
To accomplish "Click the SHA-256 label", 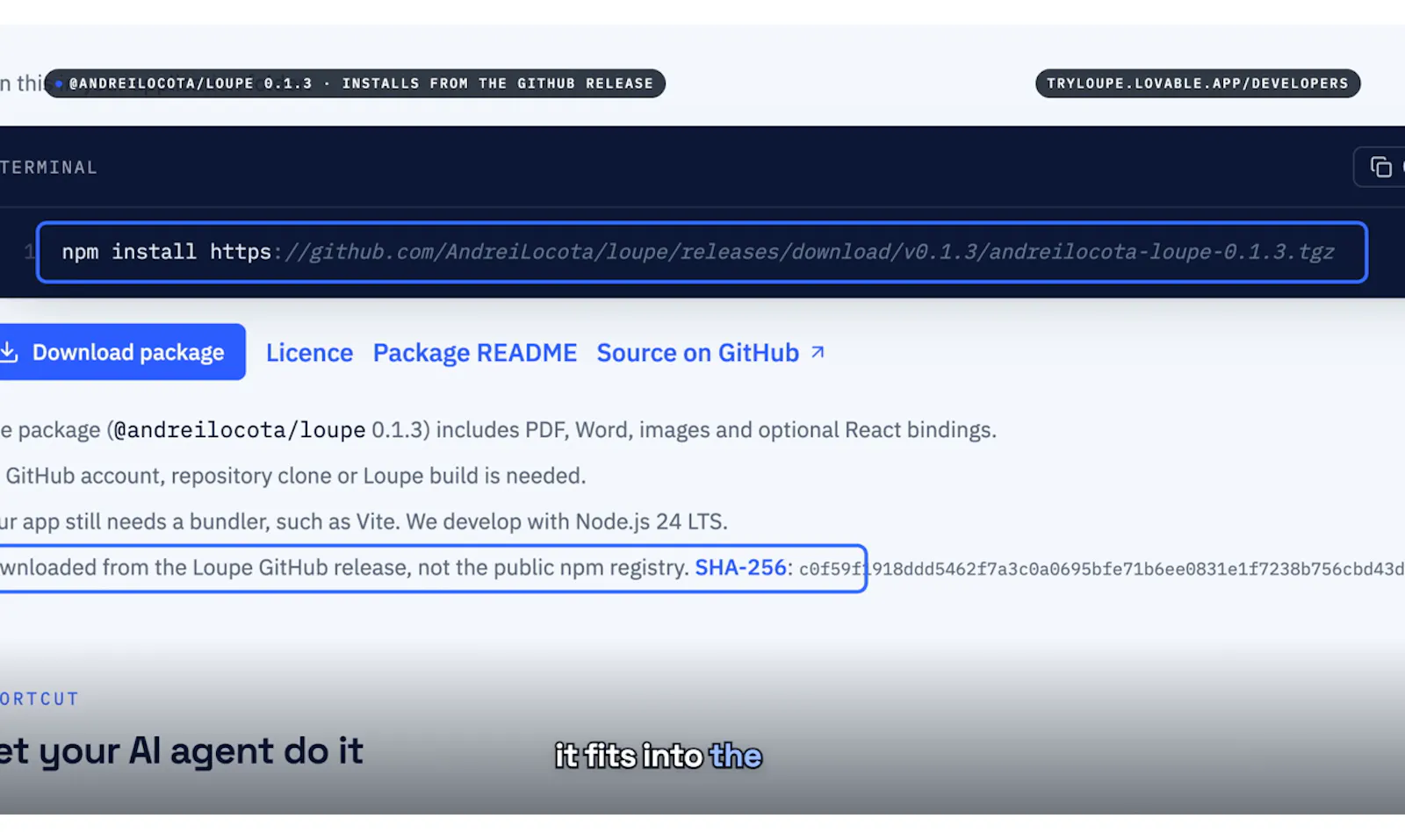I will click(740, 568).
